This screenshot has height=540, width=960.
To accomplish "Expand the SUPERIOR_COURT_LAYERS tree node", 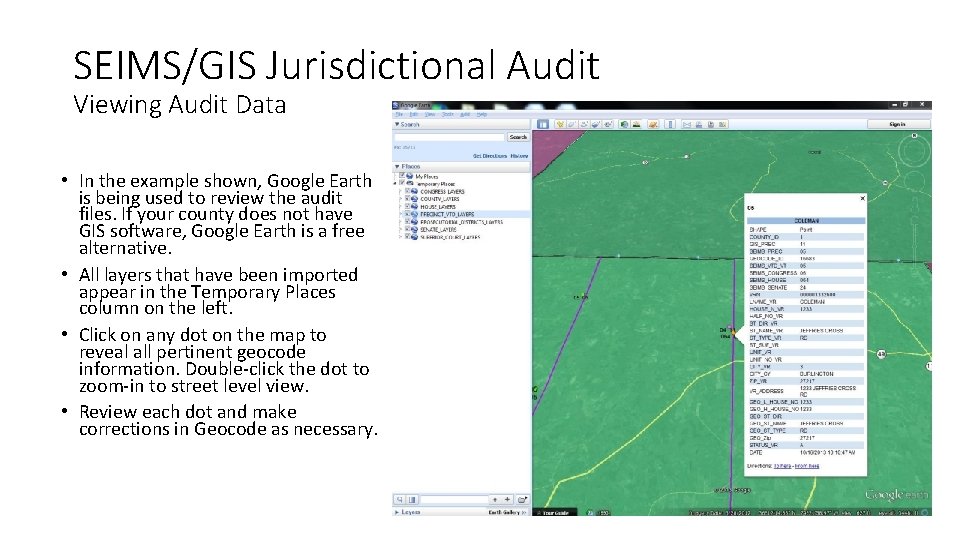I will tap(400, 237).
